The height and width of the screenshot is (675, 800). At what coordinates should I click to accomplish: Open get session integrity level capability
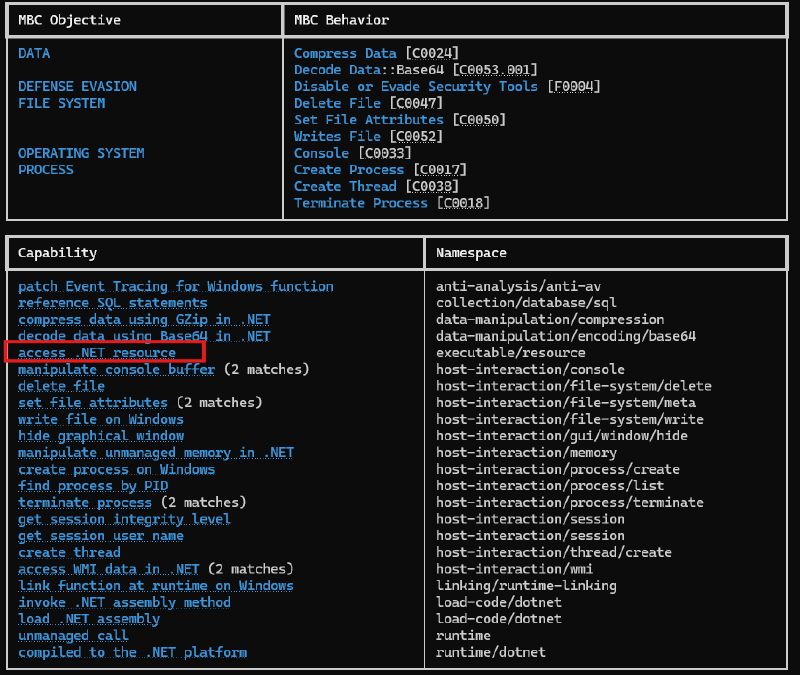(124, 519)
